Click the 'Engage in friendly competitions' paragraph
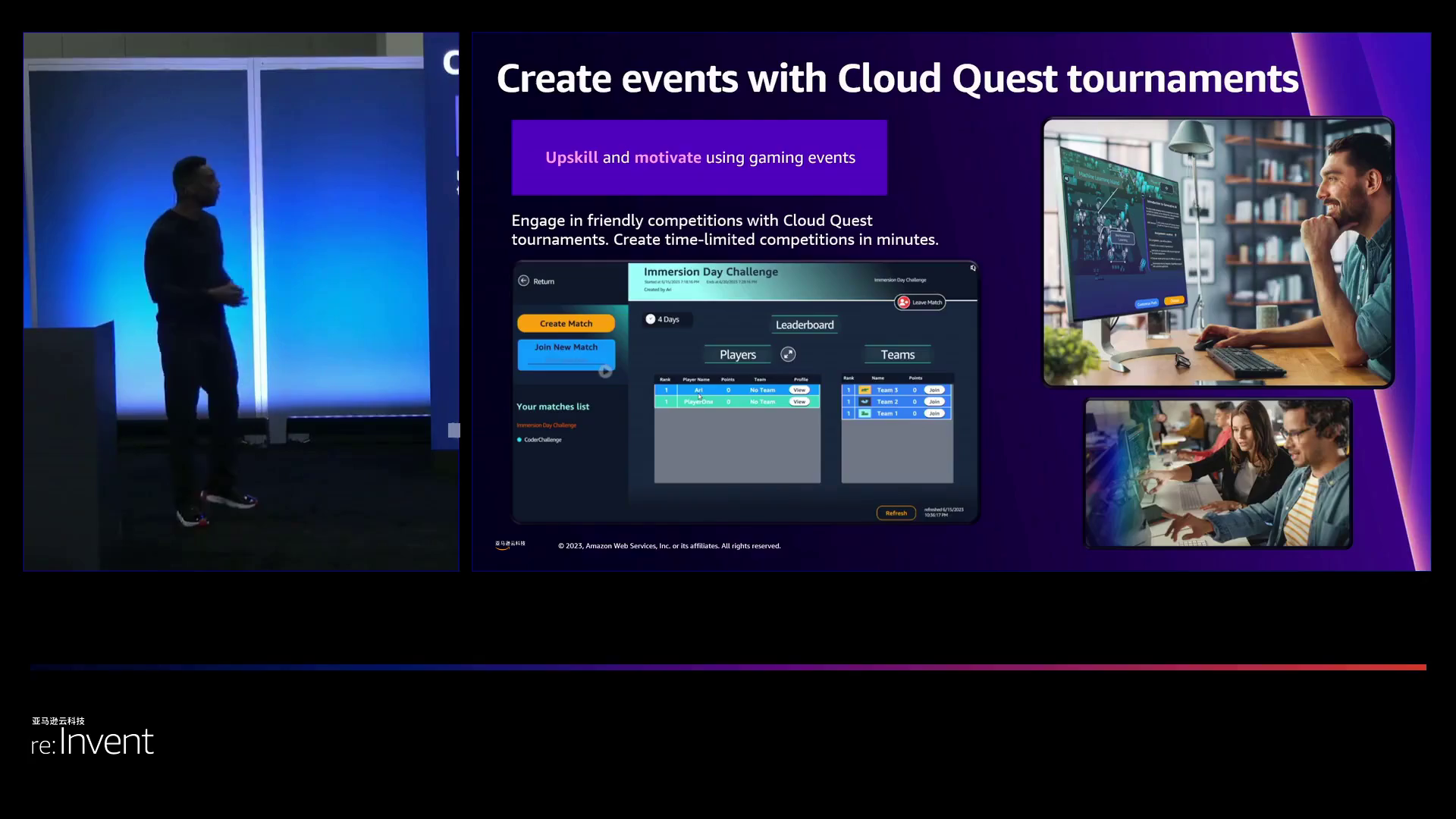Image resolution: width=1456 pixels, height=819 pixels. point(725,230)
